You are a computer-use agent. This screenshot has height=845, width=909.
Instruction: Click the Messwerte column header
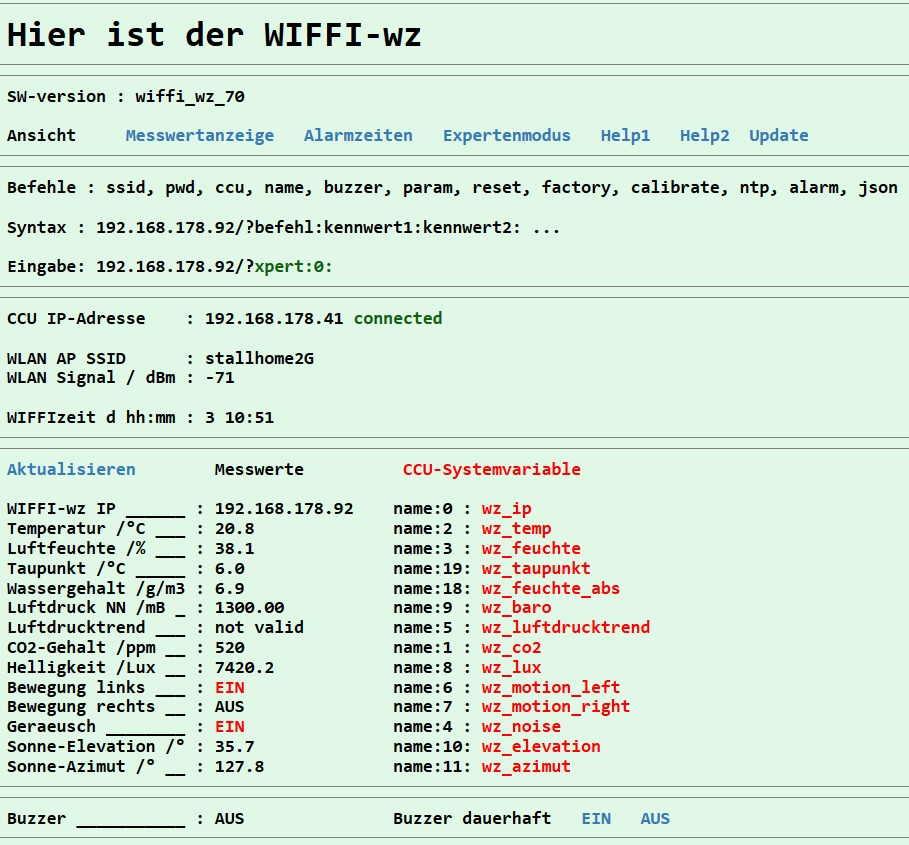click(259, 469)
